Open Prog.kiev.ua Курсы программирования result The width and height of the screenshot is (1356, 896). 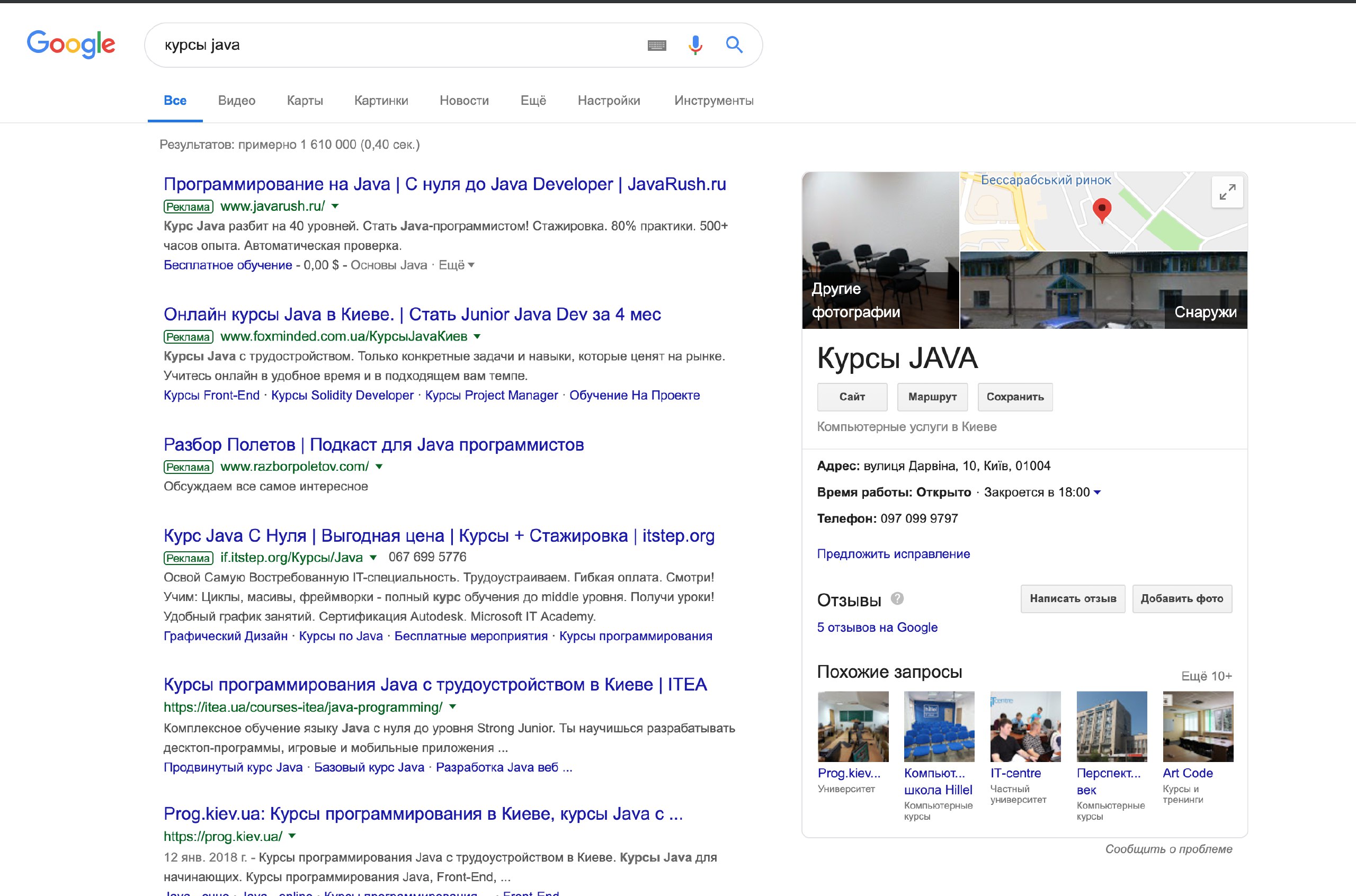tap(423, 813)
